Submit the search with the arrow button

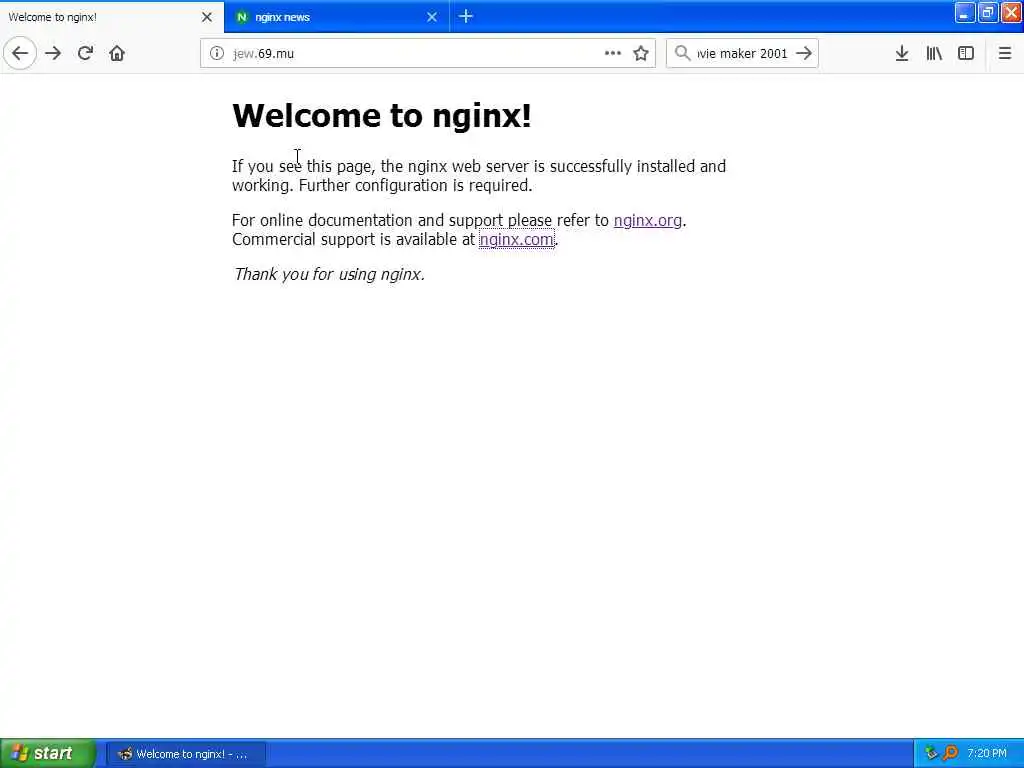tap(804, 53)
